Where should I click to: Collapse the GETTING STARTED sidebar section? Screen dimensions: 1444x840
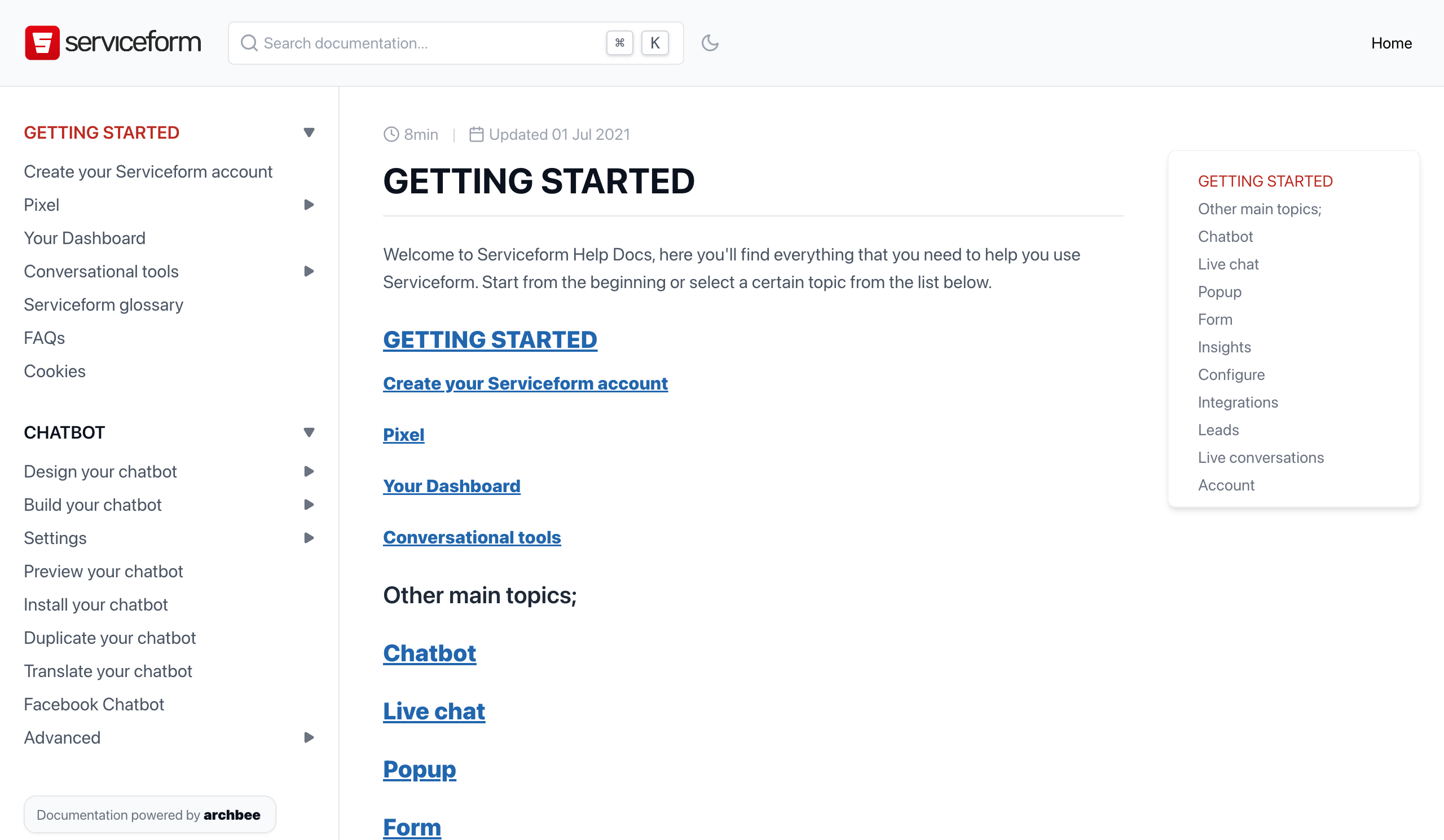(309, 132)
